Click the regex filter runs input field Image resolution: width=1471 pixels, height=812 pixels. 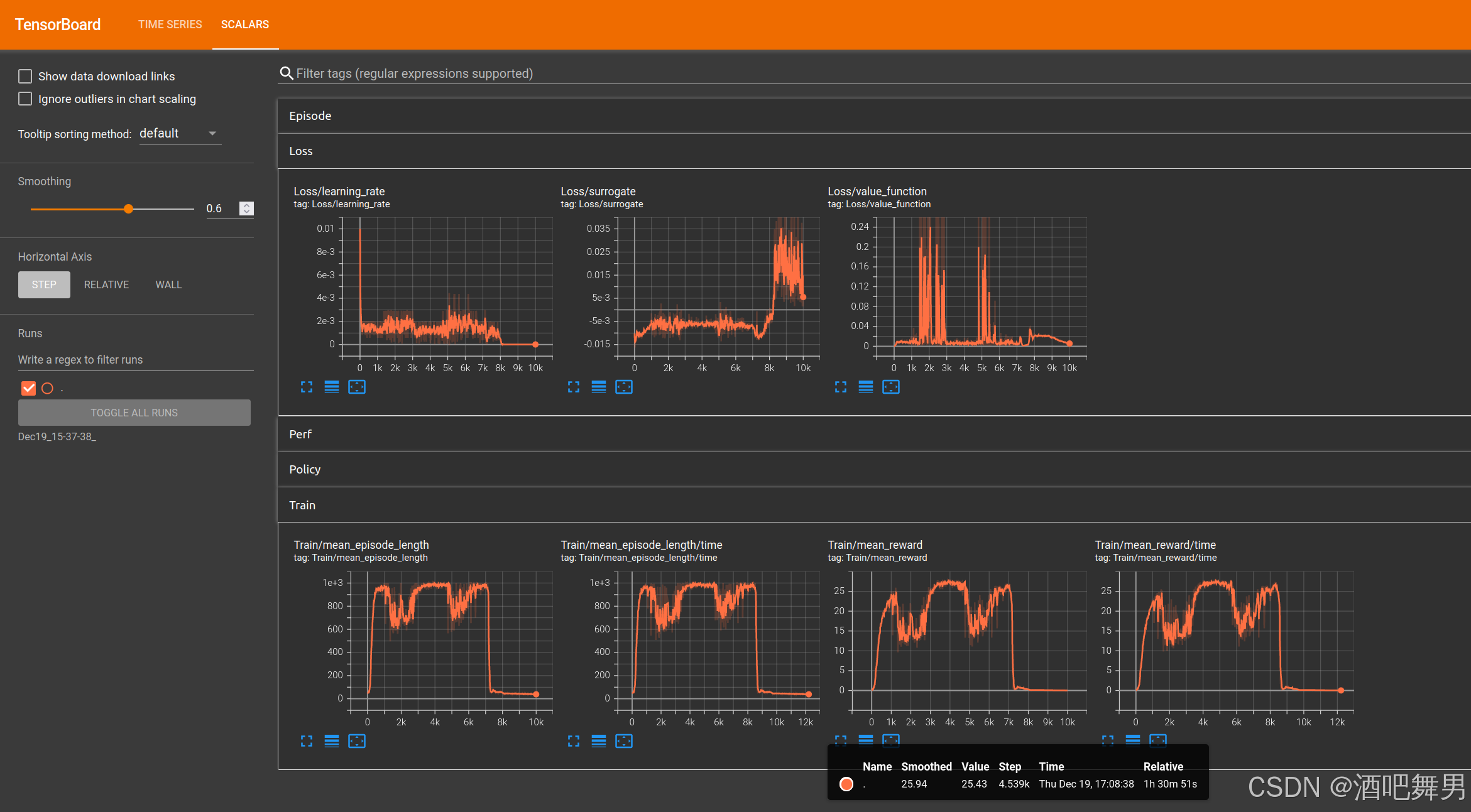135,359
